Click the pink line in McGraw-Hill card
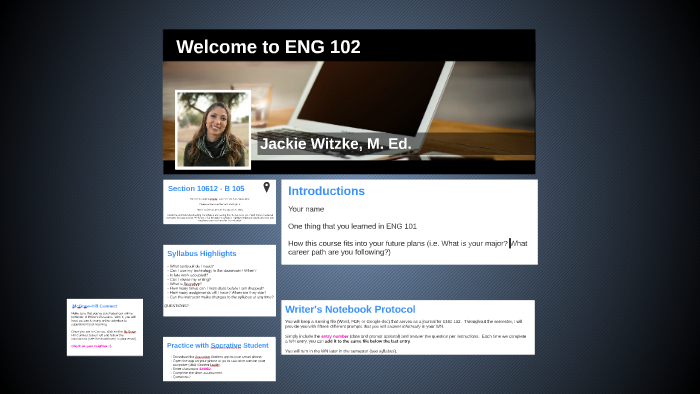This screenshot has height=394, width=700. pos(92,346)
